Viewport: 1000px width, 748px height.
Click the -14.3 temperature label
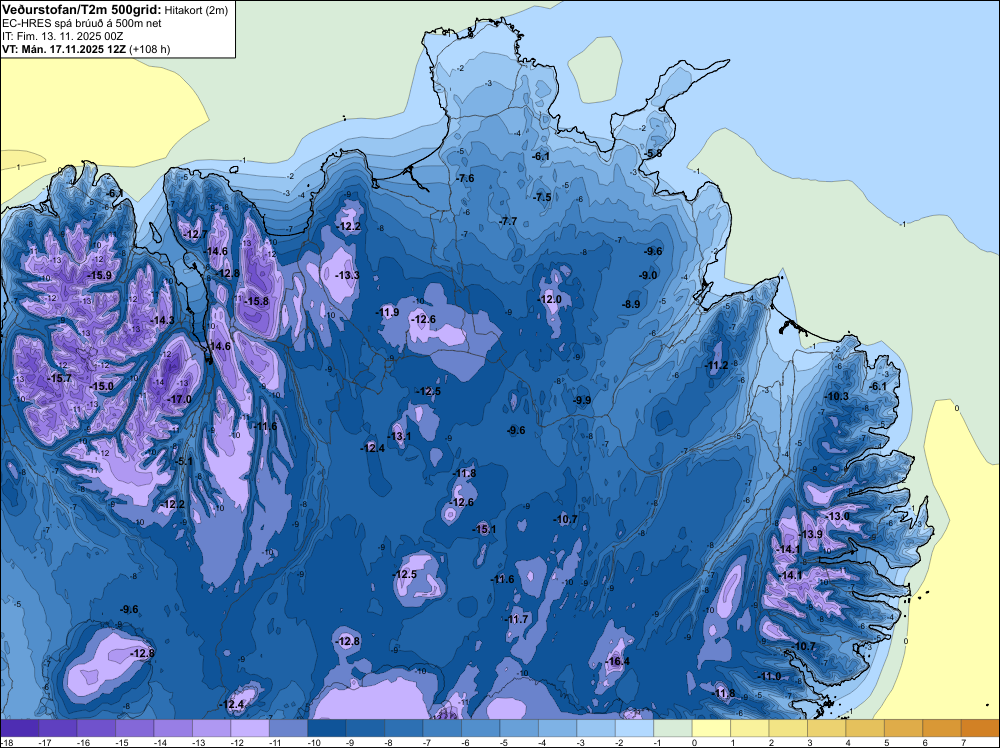coord(162,320)
